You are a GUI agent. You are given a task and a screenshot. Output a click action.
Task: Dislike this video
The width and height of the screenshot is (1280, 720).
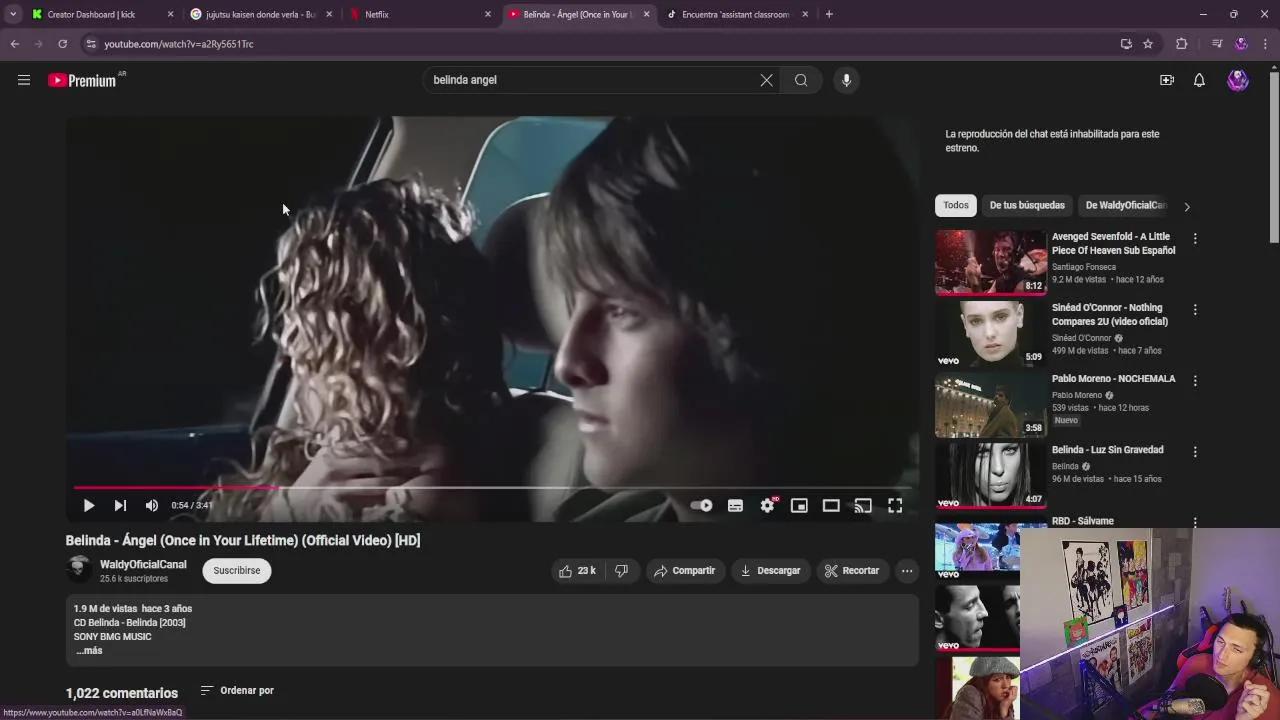[621, 571]
